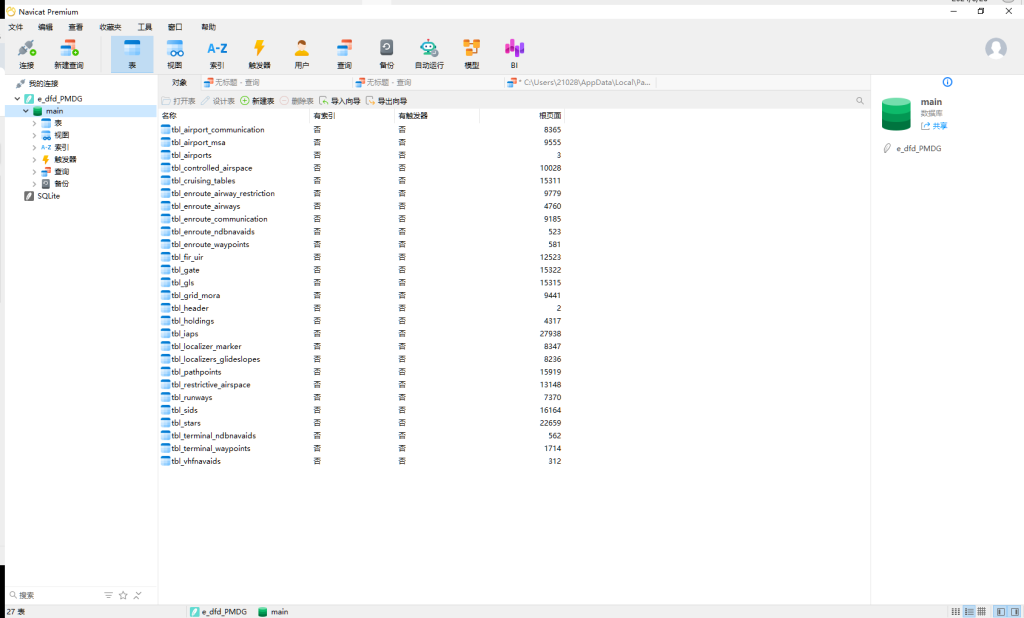1024x618 pixels.
Task: Open the 工具 (Tools) menu
Action: pyautogui.click(x=144, y=27)
